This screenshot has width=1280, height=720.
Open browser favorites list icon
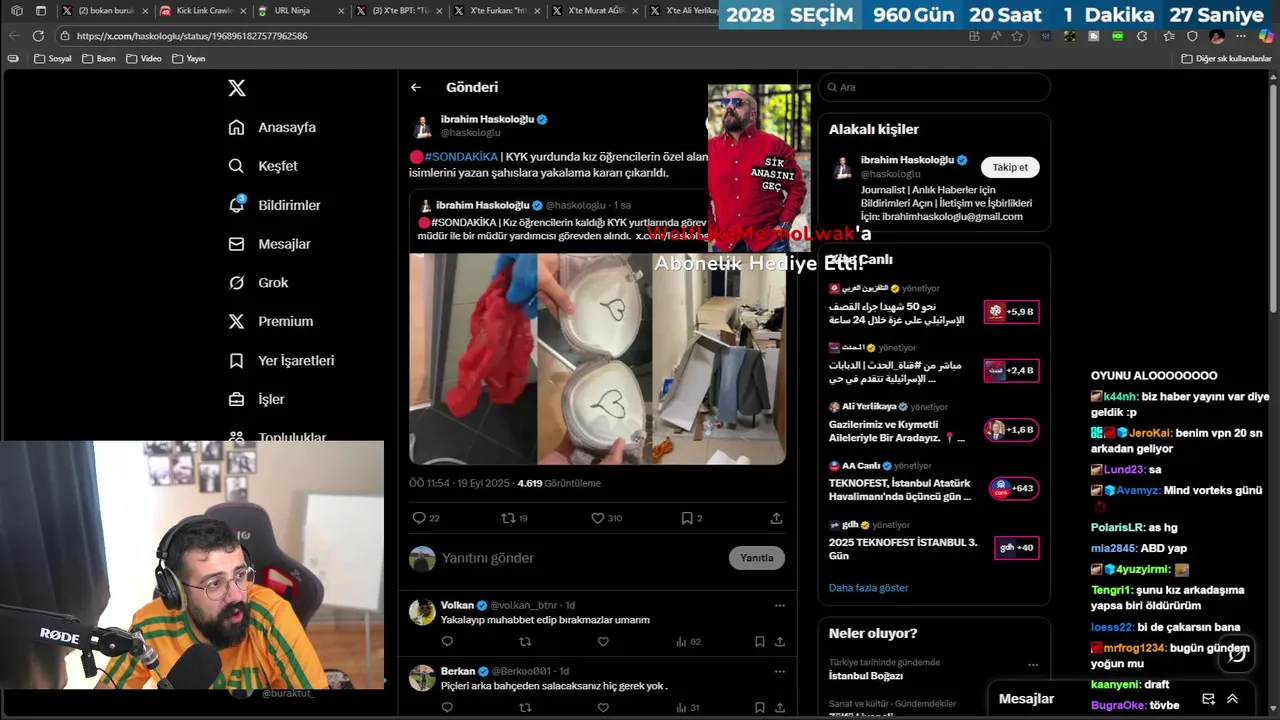point(1168,36)
